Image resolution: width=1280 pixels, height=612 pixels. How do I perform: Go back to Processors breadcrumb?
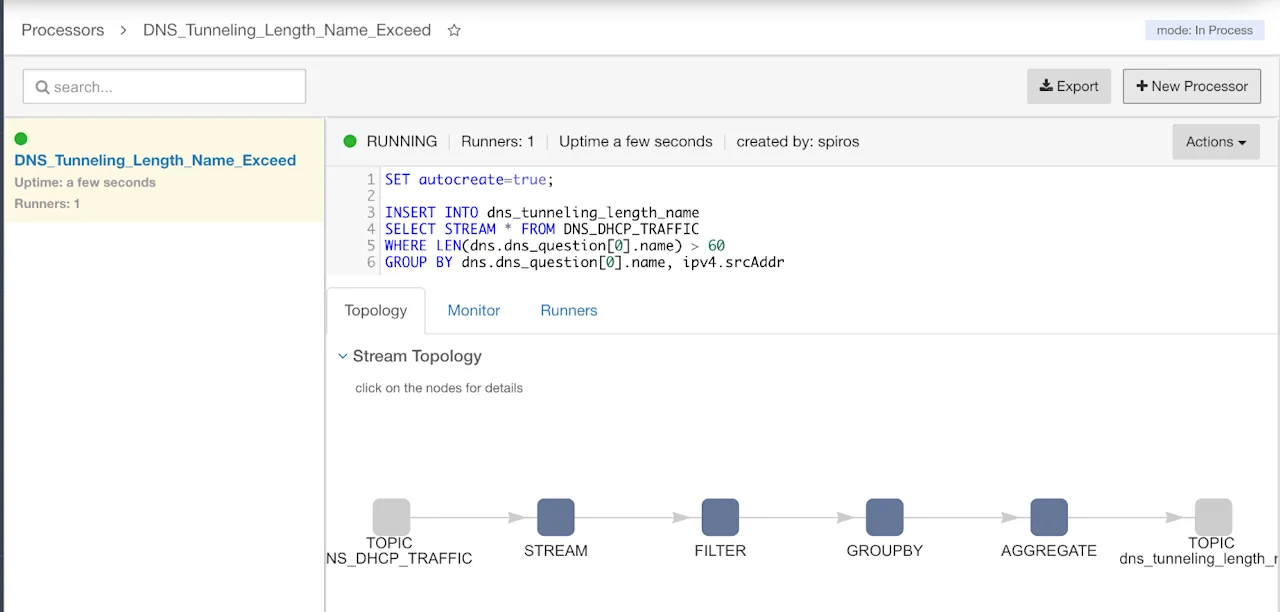tap(63, 30)
